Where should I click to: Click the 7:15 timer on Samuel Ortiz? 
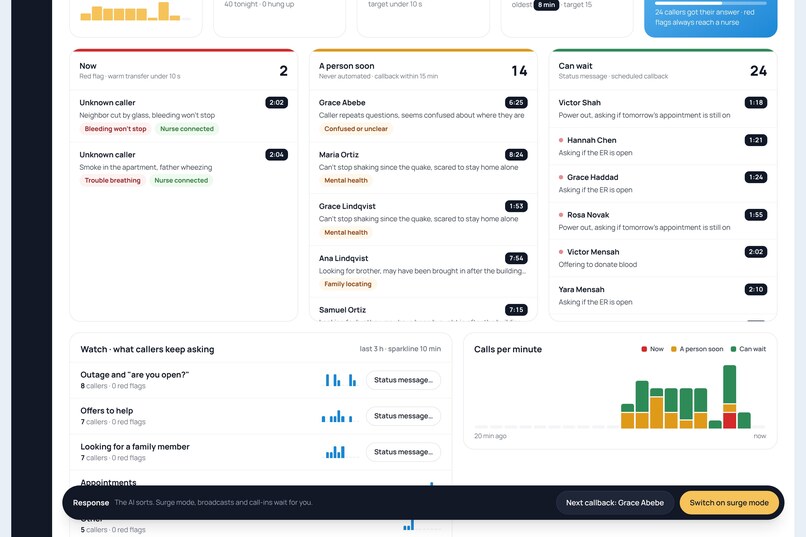516,309
